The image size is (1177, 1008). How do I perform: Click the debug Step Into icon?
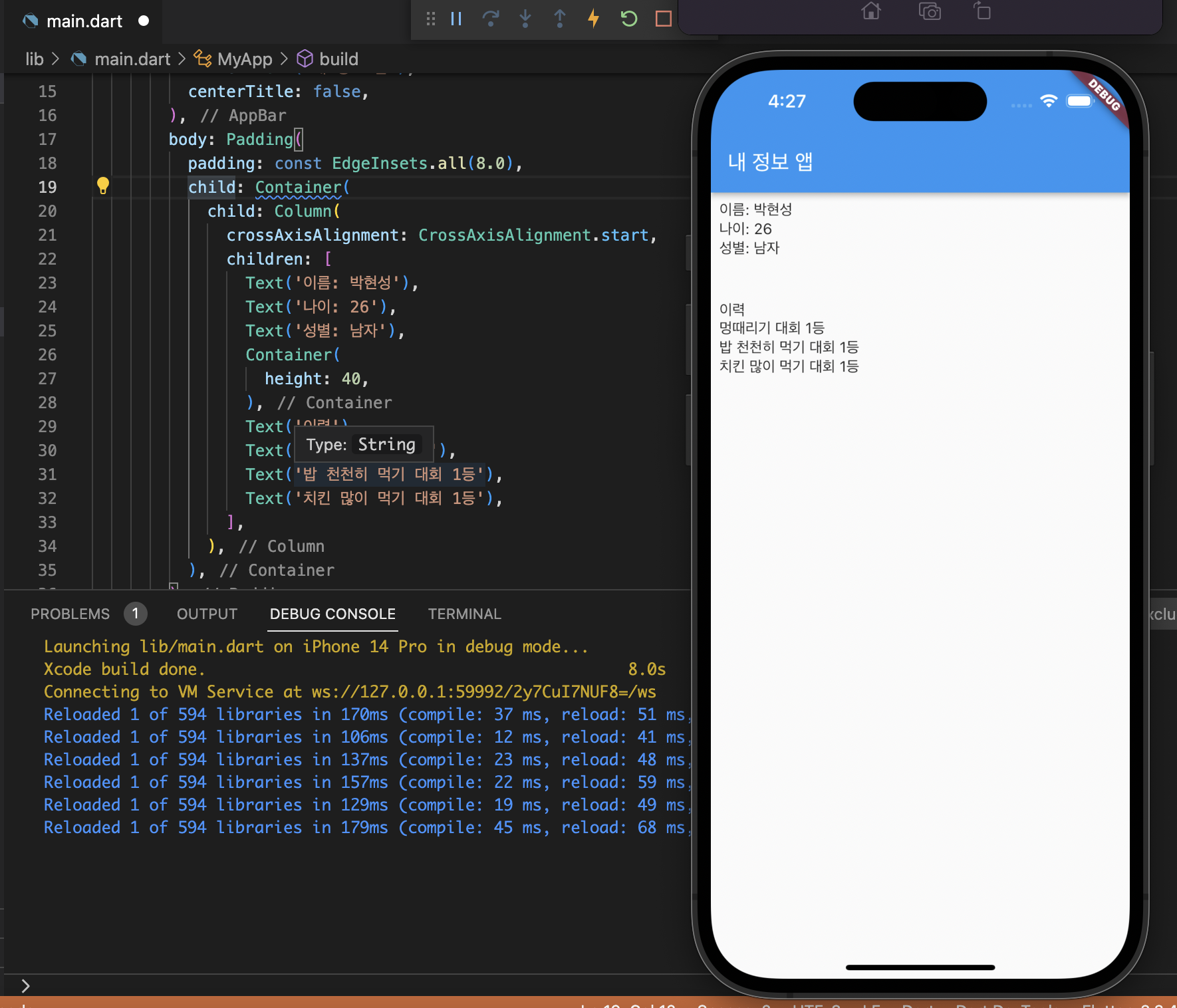[525, 19]
